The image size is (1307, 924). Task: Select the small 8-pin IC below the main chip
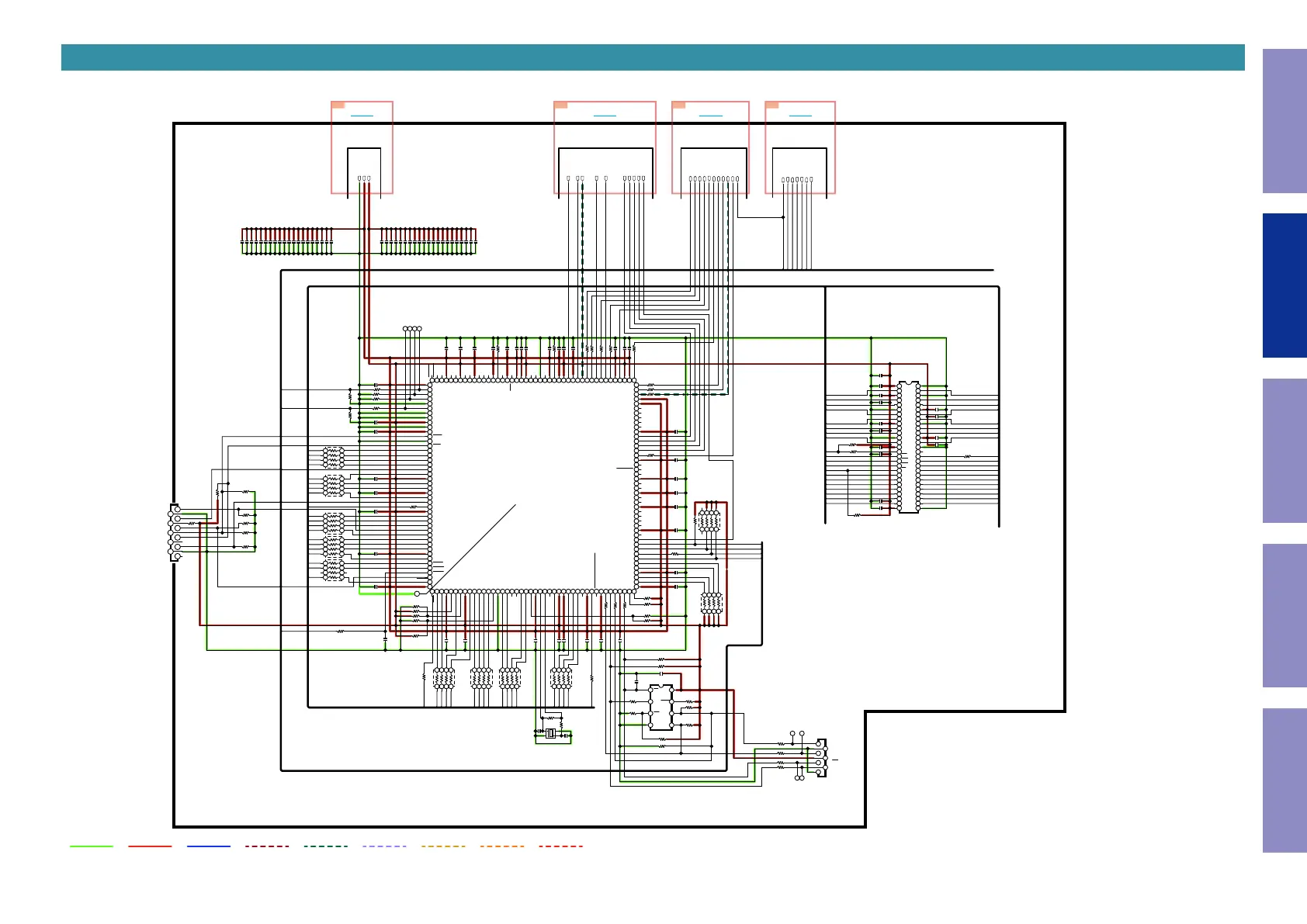click(661, 707)
